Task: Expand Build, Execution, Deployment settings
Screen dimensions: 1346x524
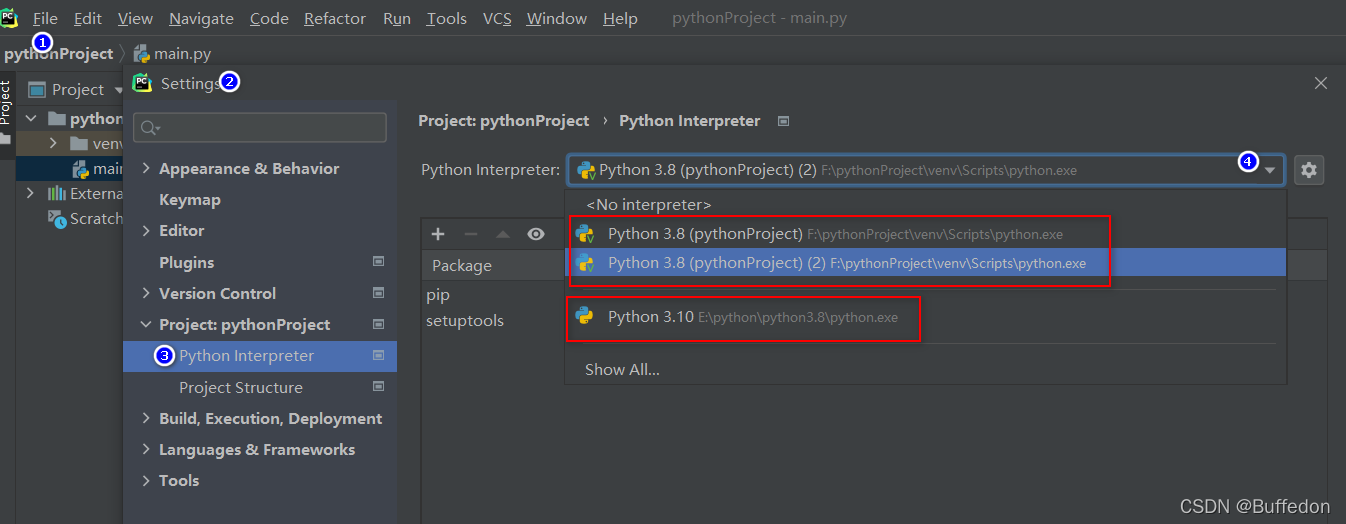Action: [146, 418]
